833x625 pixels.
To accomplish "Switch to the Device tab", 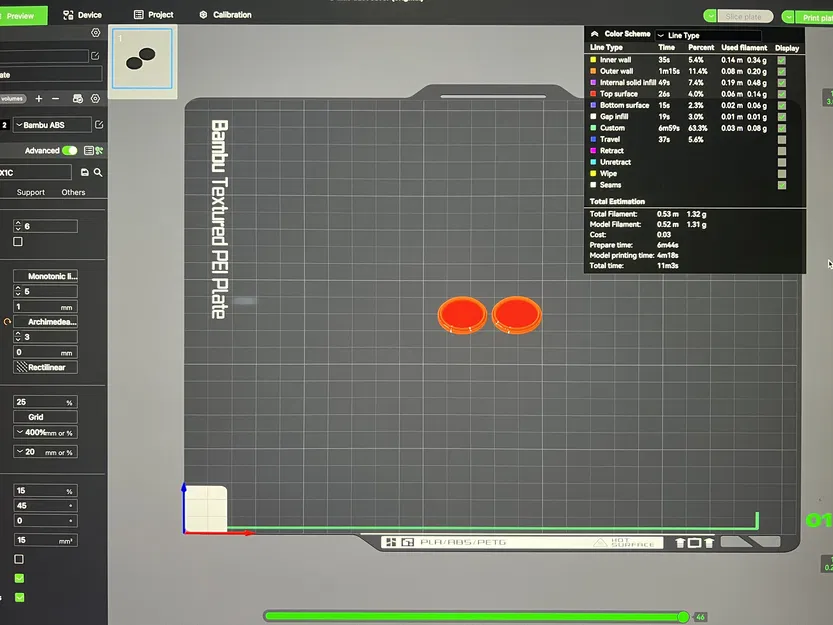I will tap(82, 15).
